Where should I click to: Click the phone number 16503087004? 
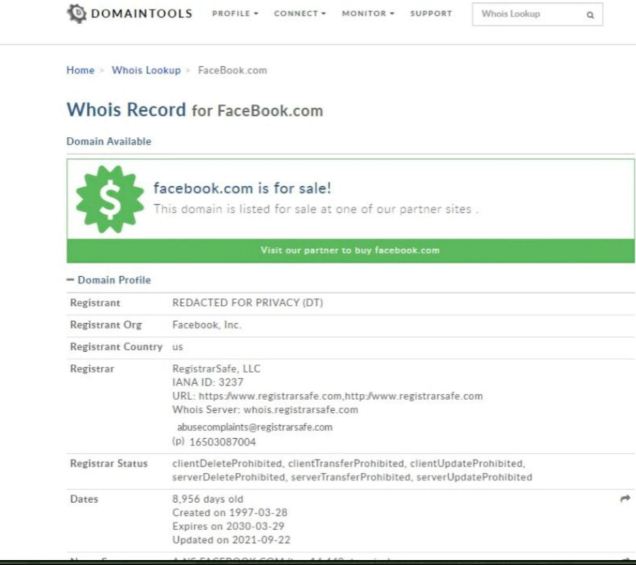click(x=222, y=442)
